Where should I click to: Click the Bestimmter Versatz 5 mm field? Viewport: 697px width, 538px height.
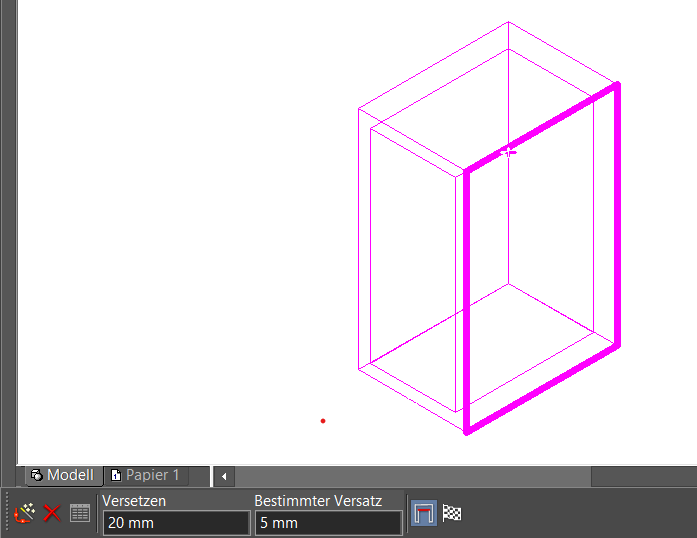pos(328,523)
